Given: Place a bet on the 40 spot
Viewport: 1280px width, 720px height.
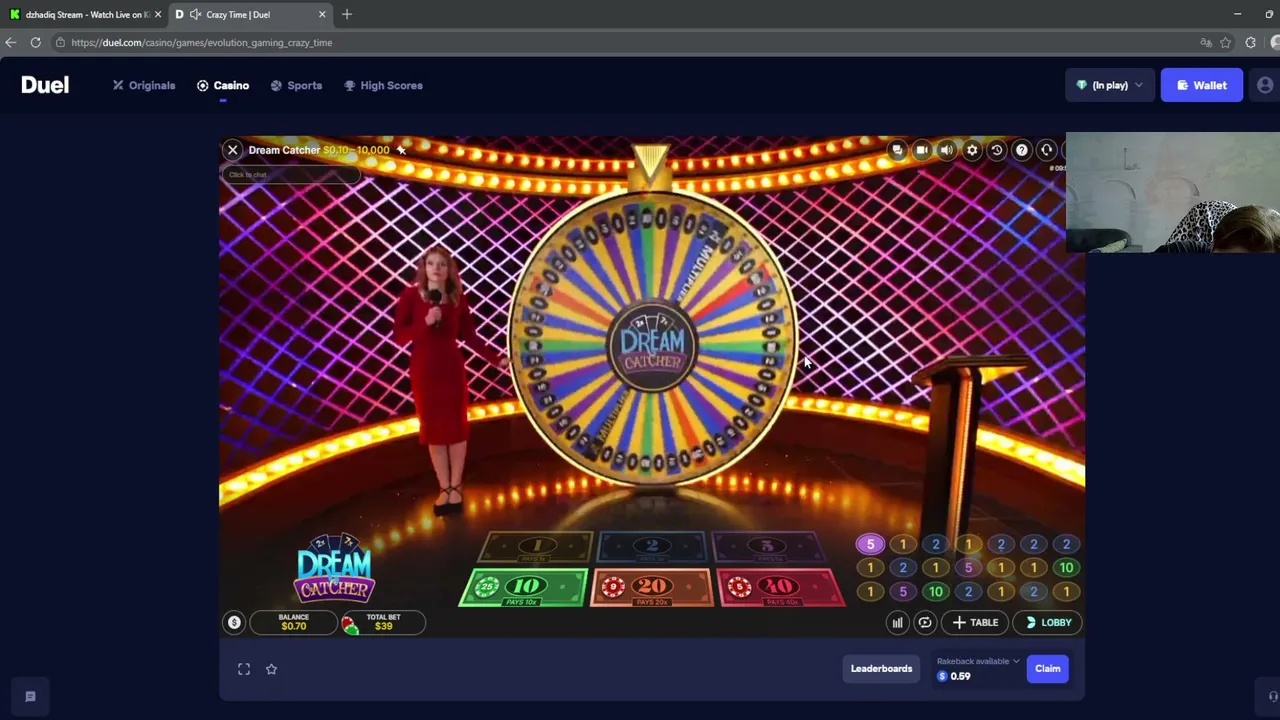Looking at the screenshot, I should coord(781,587).
